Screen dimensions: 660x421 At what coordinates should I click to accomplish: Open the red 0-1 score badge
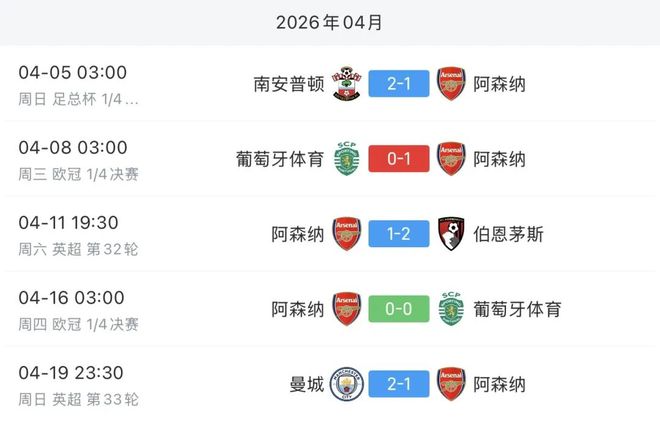[399, 159]
